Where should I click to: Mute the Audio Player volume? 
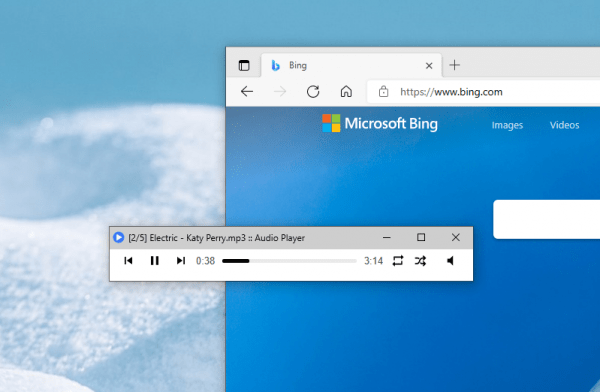450,261
